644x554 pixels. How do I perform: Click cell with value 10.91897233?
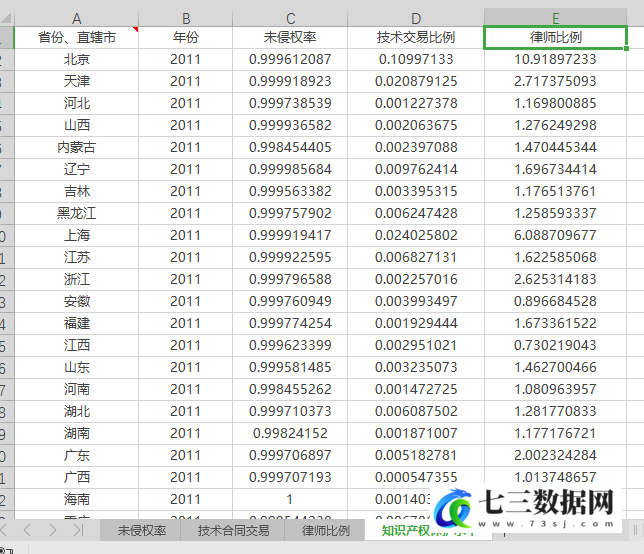(555, 59)
